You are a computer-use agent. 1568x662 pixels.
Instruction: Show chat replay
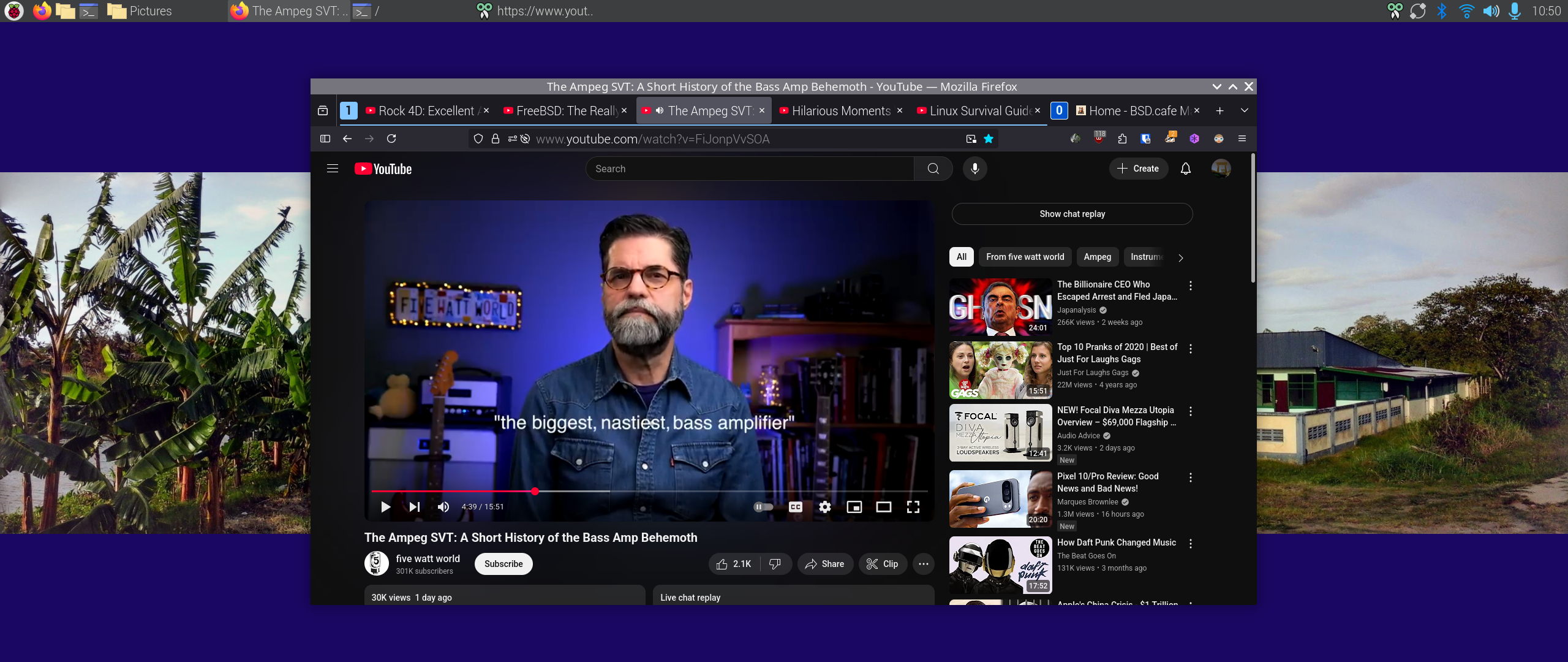click(1072, 214)
